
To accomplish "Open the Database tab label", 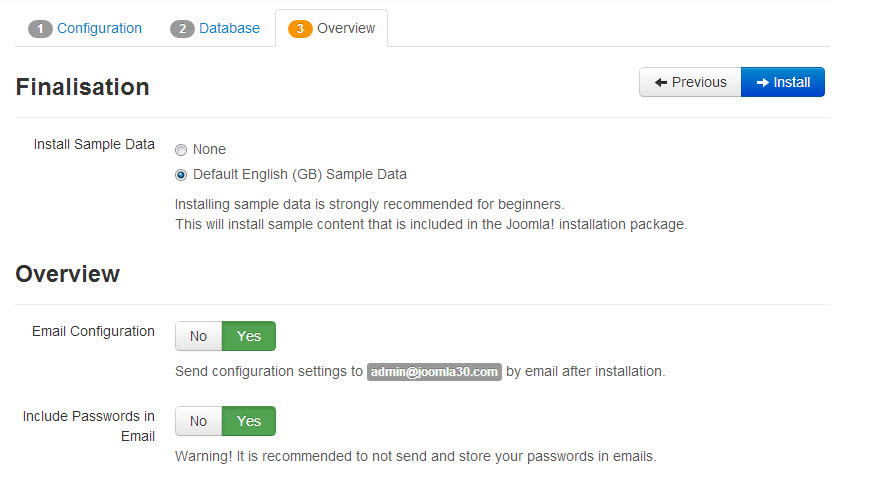I will click(229, 28).
